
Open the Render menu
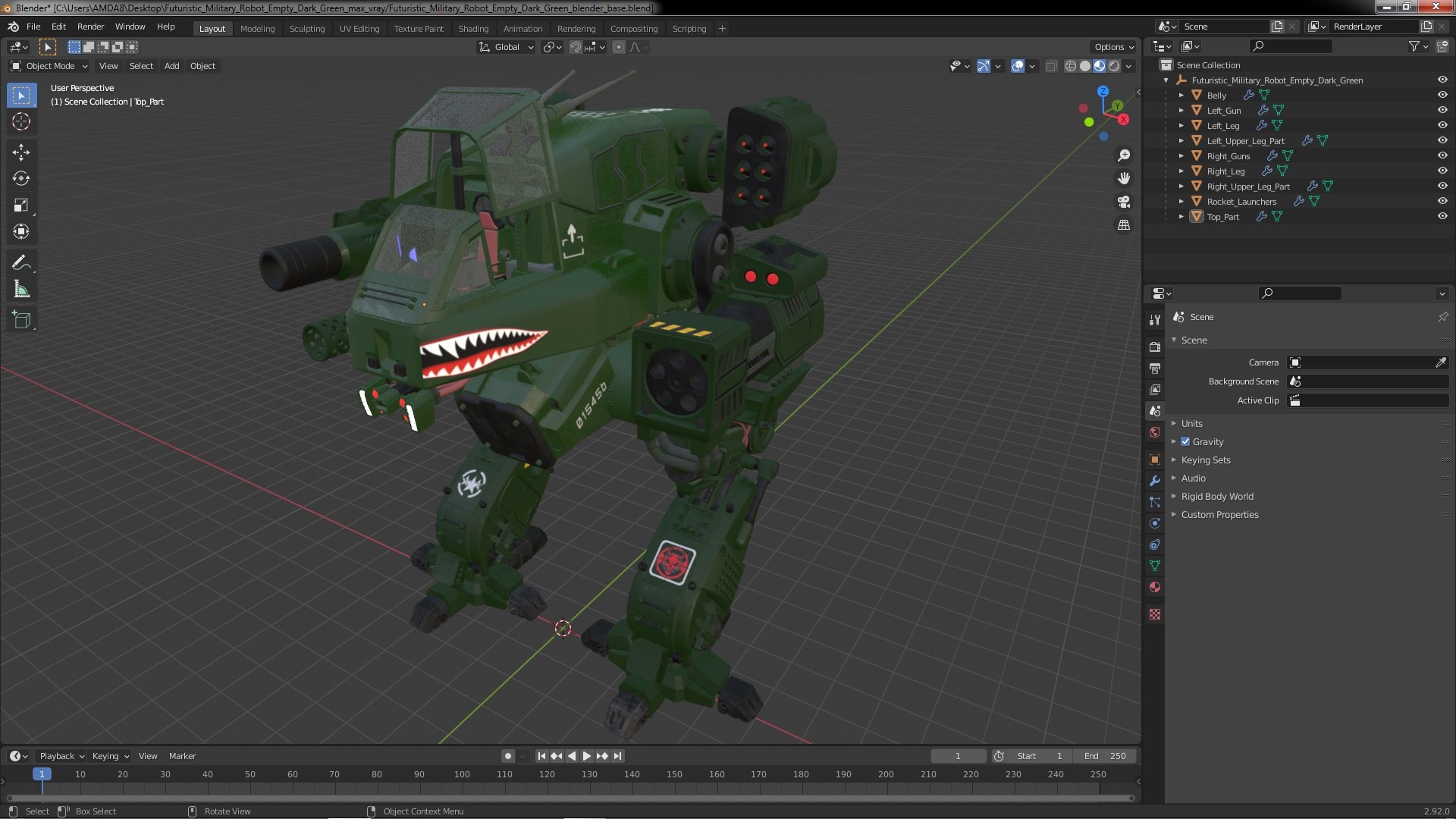click(x=90, y=27)
